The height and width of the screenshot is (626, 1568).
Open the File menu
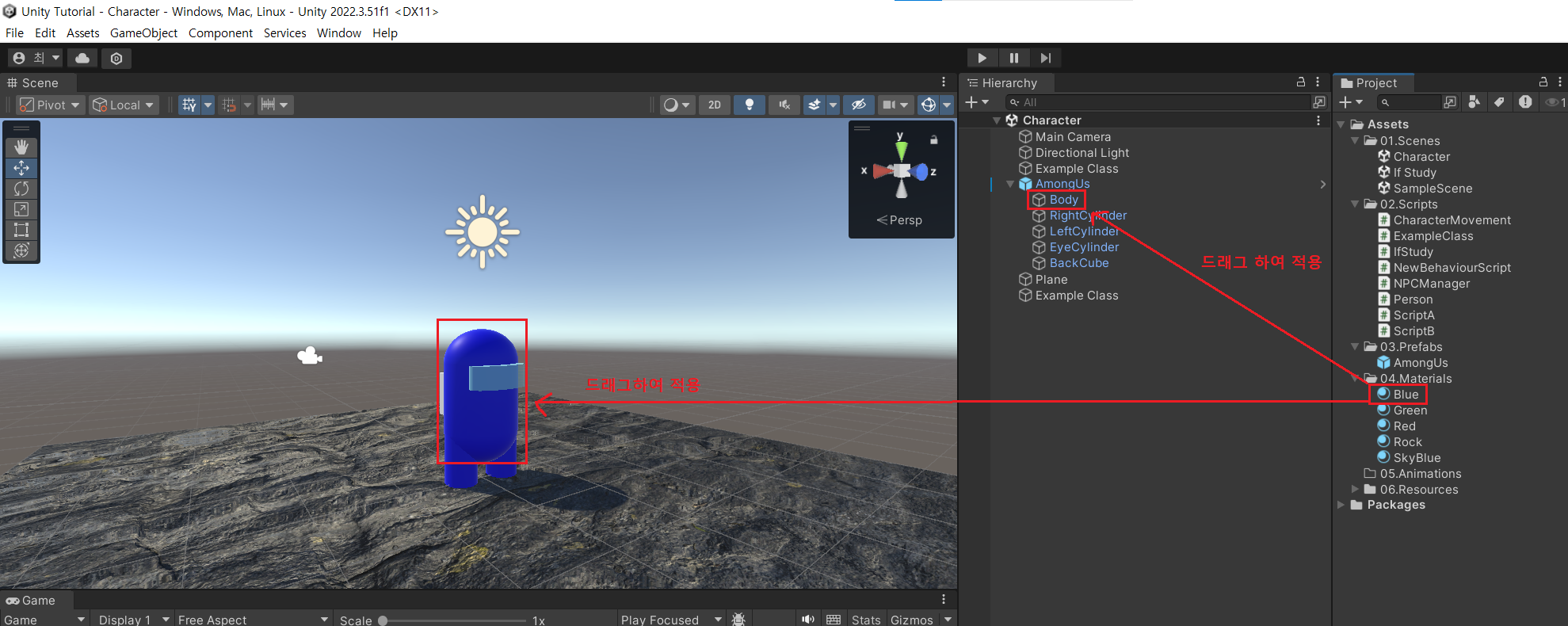pyautogui.click(x=14, y=32)
